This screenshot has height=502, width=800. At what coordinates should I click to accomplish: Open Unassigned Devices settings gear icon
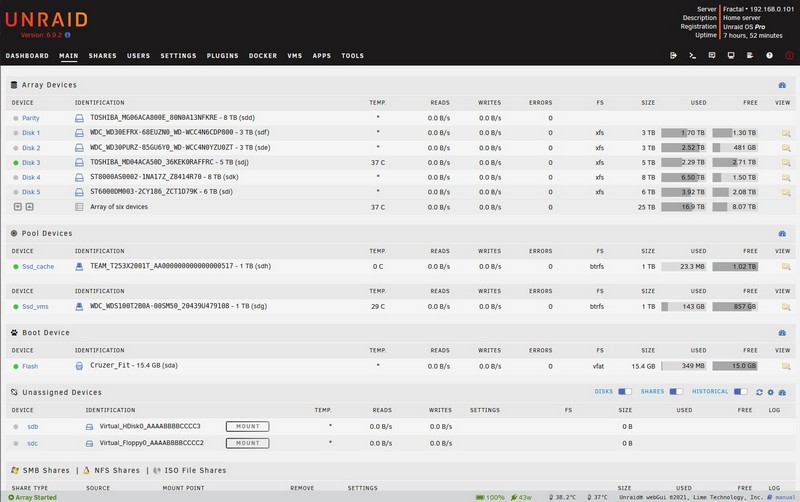[770, 392]
